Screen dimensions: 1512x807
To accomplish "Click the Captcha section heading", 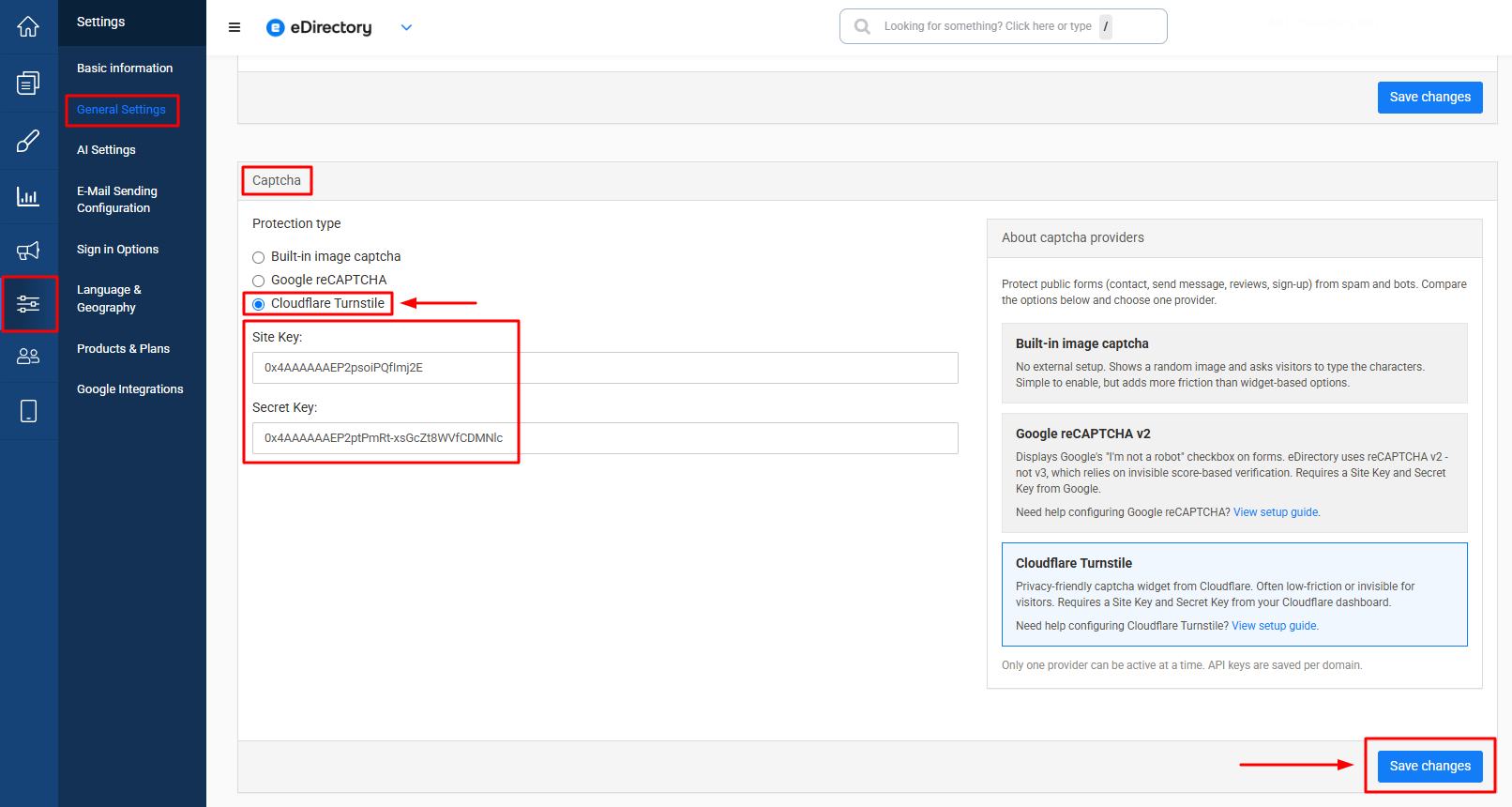I will (x=277, y=180).
